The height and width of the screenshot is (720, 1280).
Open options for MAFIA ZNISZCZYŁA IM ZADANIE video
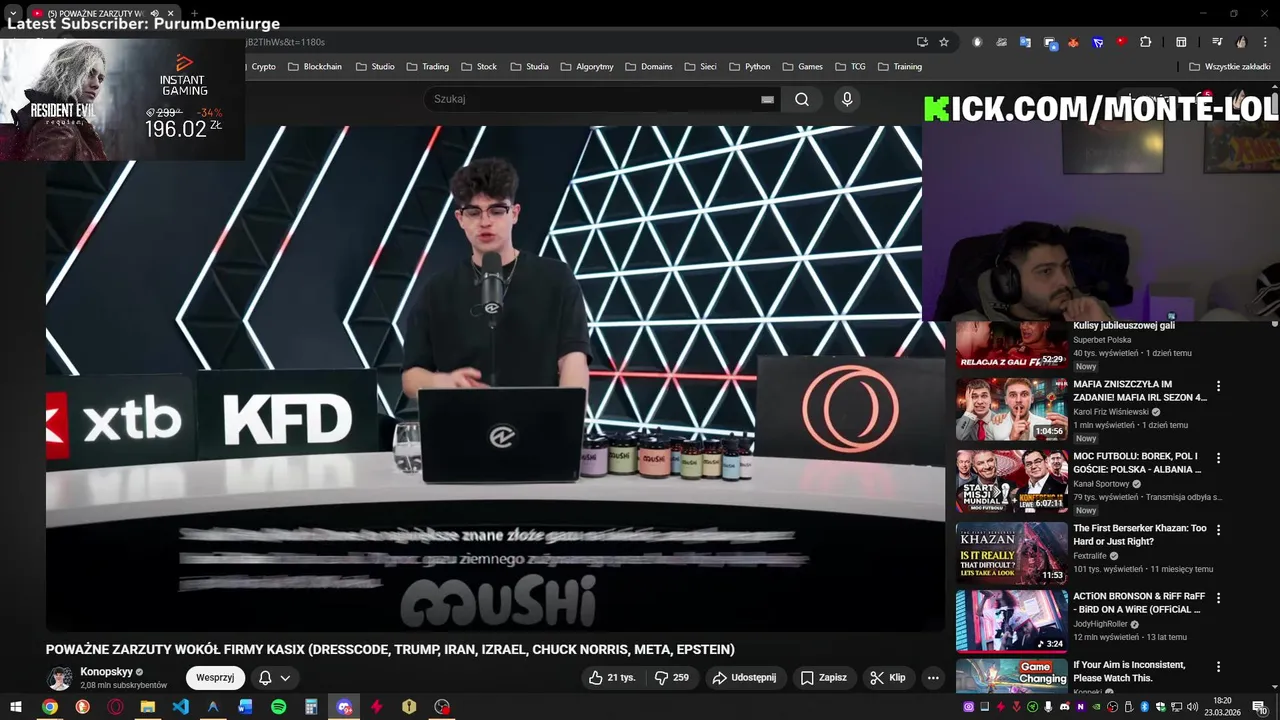tap(1218, 386)
